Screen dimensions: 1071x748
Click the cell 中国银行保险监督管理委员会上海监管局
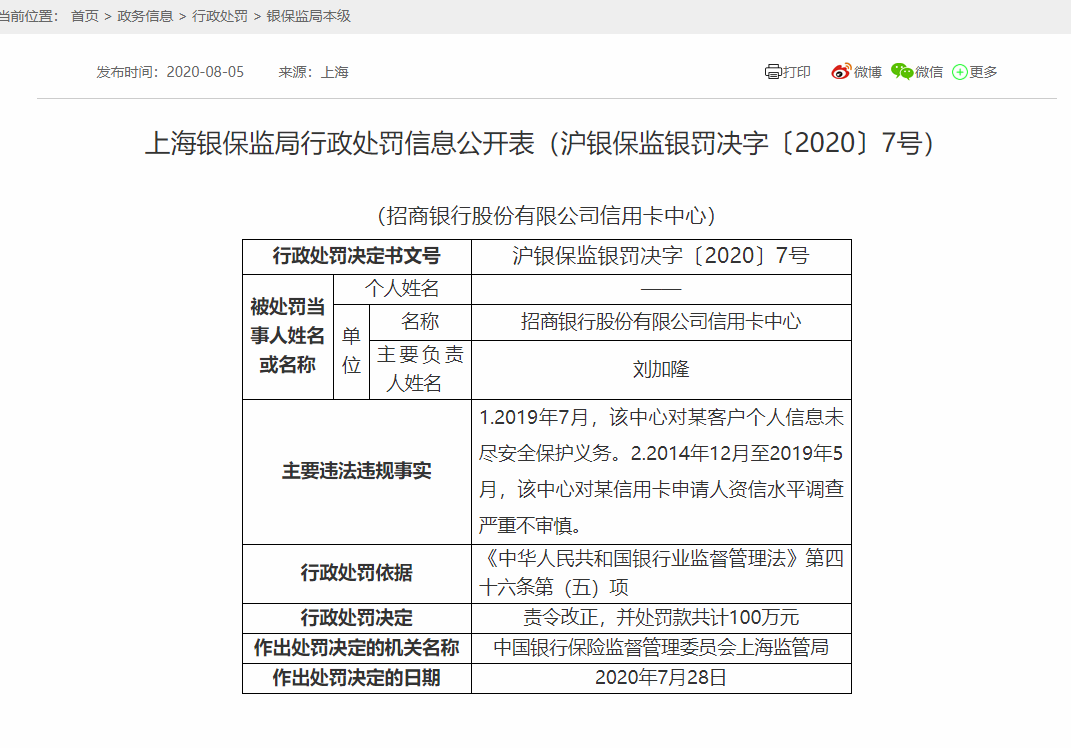[x=661, y=648]
